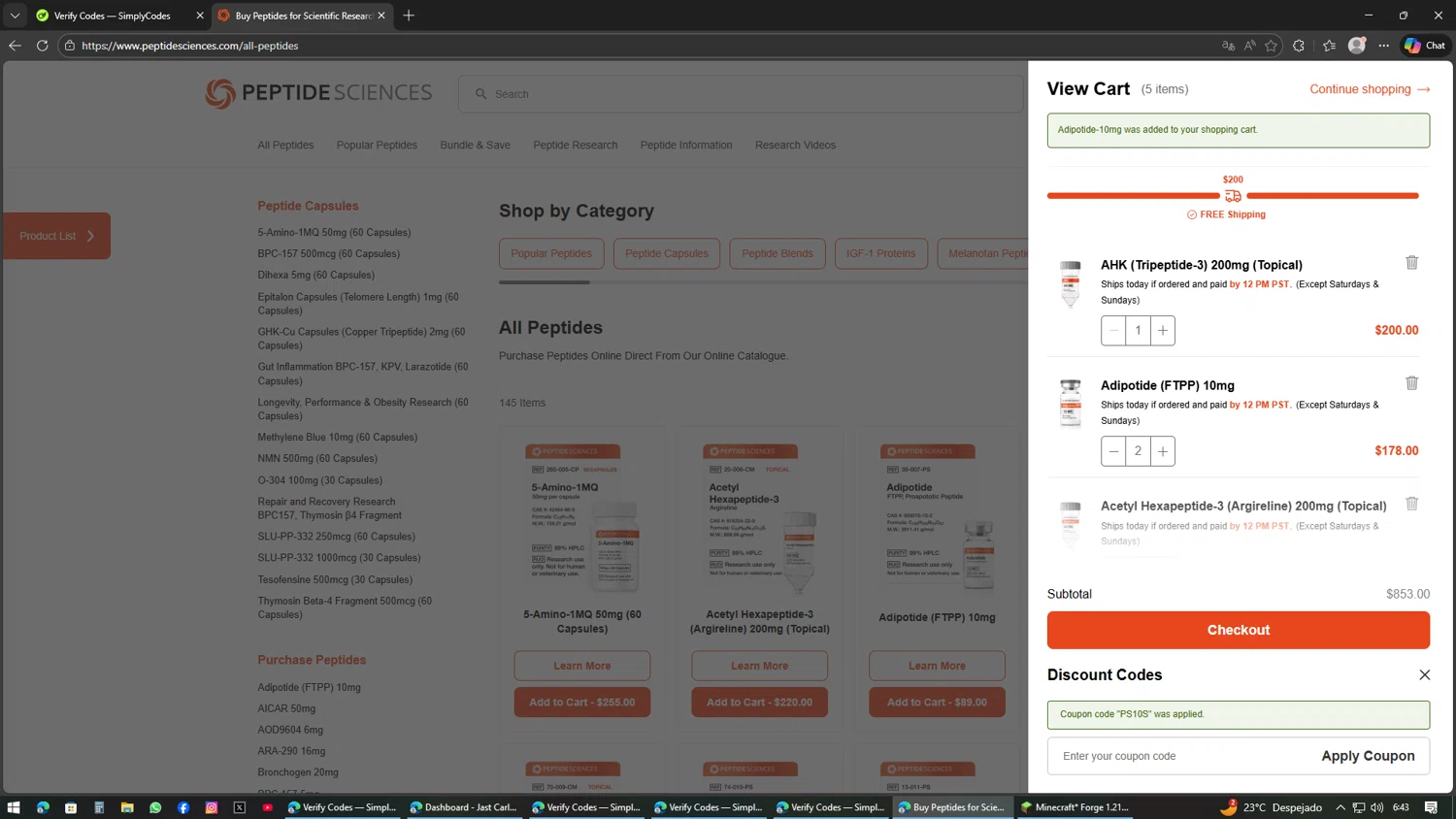Viewport: 1456px width, 819px height.
Task: Delete AHK (Tripeptide-3) from cart
Action: coord(1411,263)
